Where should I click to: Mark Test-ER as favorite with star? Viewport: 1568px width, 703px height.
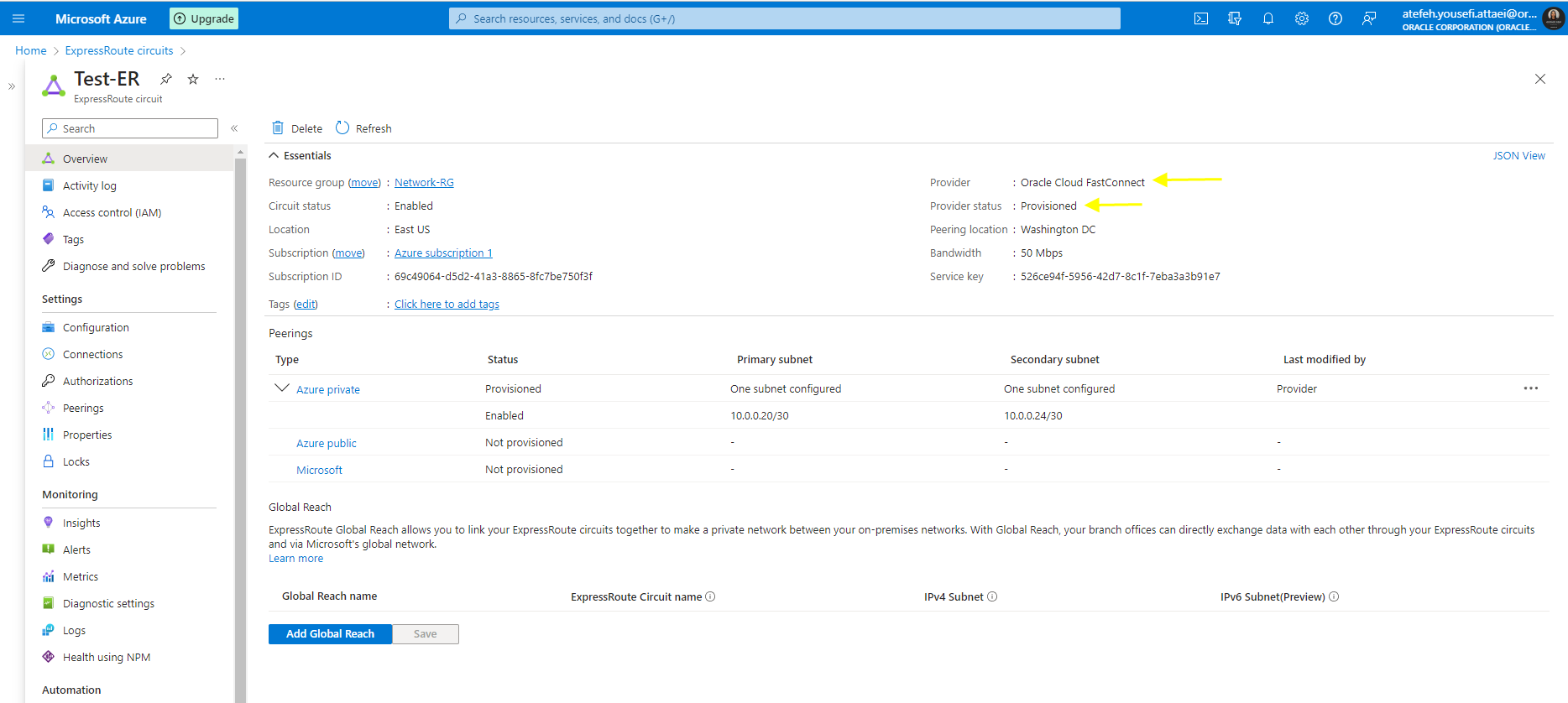(193, 79)
